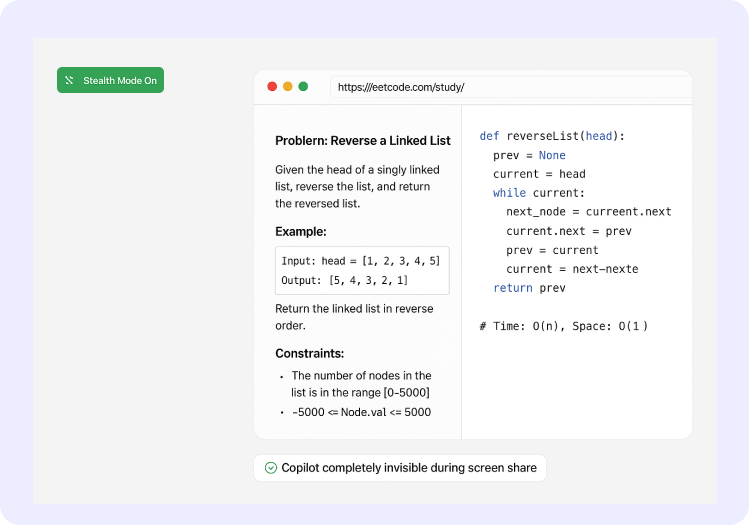Click the 'prev = None' code line
The height and width of the screenshot is (525, 749).
[529, 155]
